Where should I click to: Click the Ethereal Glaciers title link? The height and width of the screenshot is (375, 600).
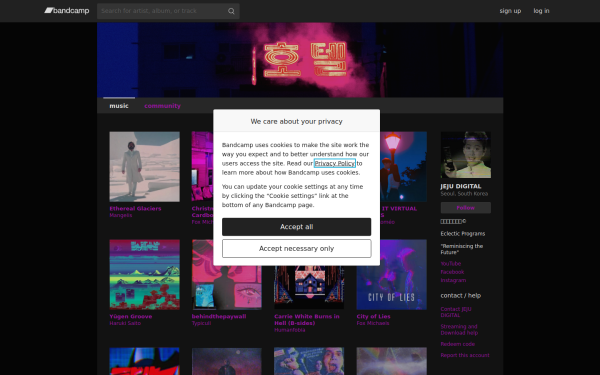pos(135,209)
